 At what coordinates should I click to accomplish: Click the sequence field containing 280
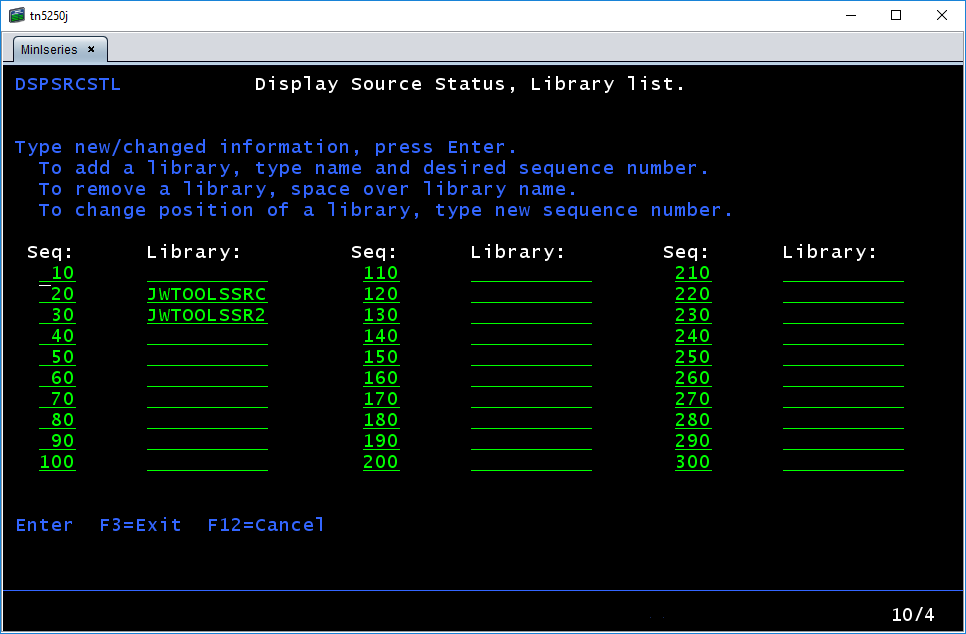693,420
